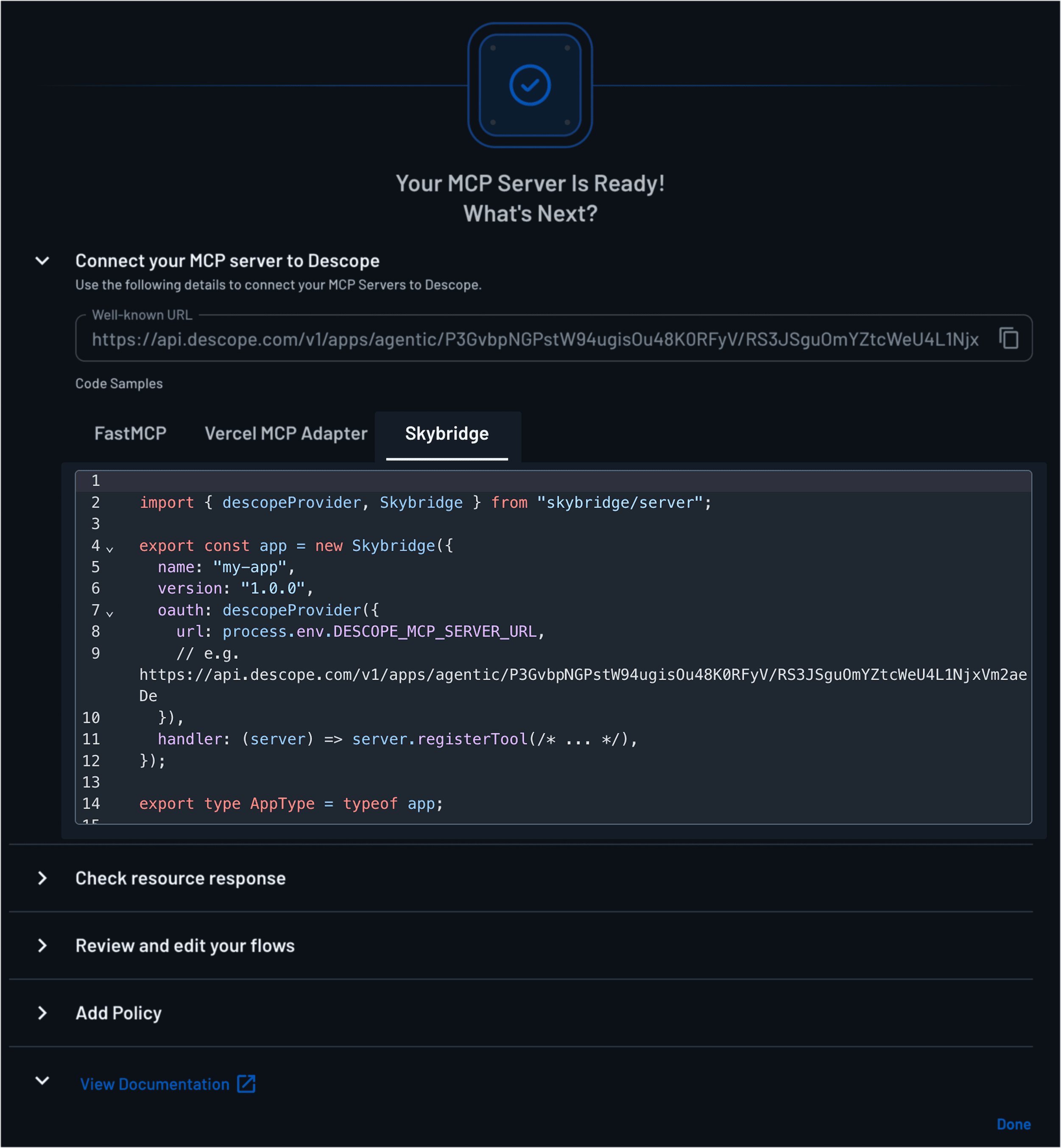1061x1148 pixels.
Task: Click the 'export const app = new Skybridge' line
Action: tap(296, 546)
